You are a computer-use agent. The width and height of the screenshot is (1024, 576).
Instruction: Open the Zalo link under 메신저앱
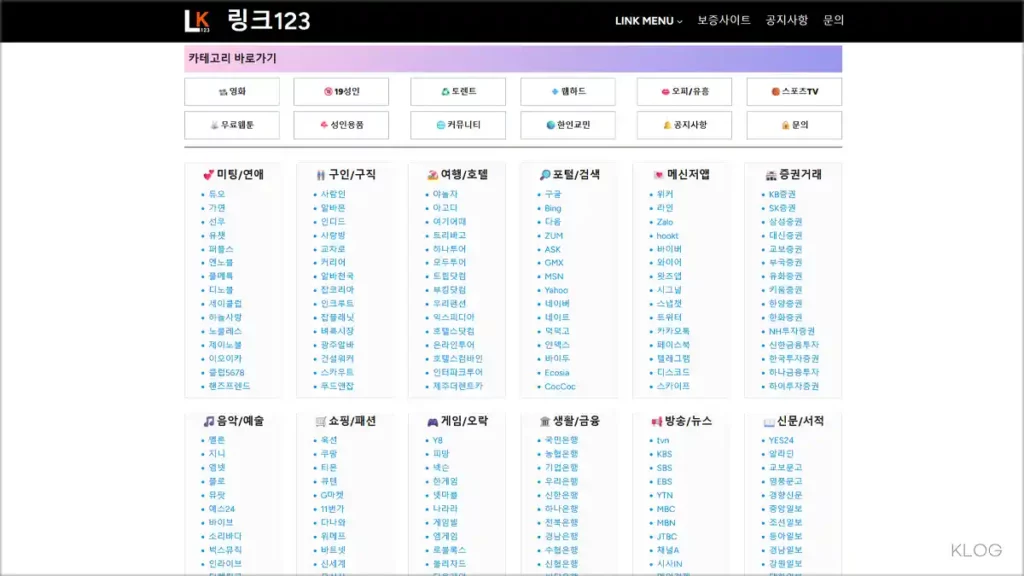[665, 222]
